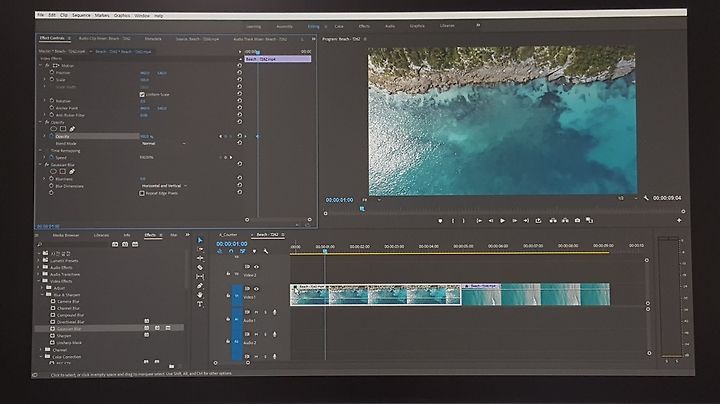Screen dimensions: 720x404
Task: Toggle lock on Video 1 track
Action: coord(228,296)
